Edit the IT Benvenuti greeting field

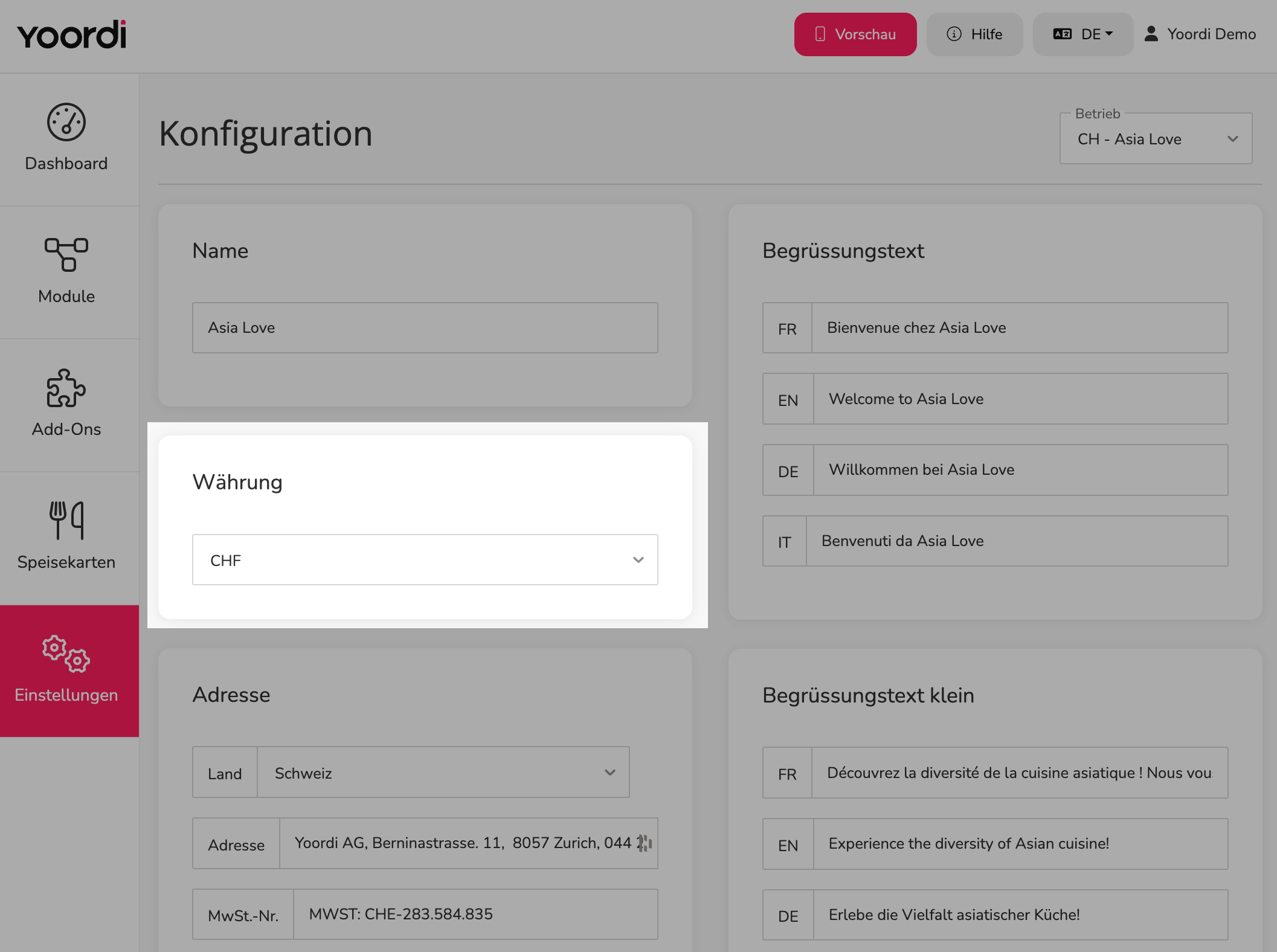(1017, 541)
